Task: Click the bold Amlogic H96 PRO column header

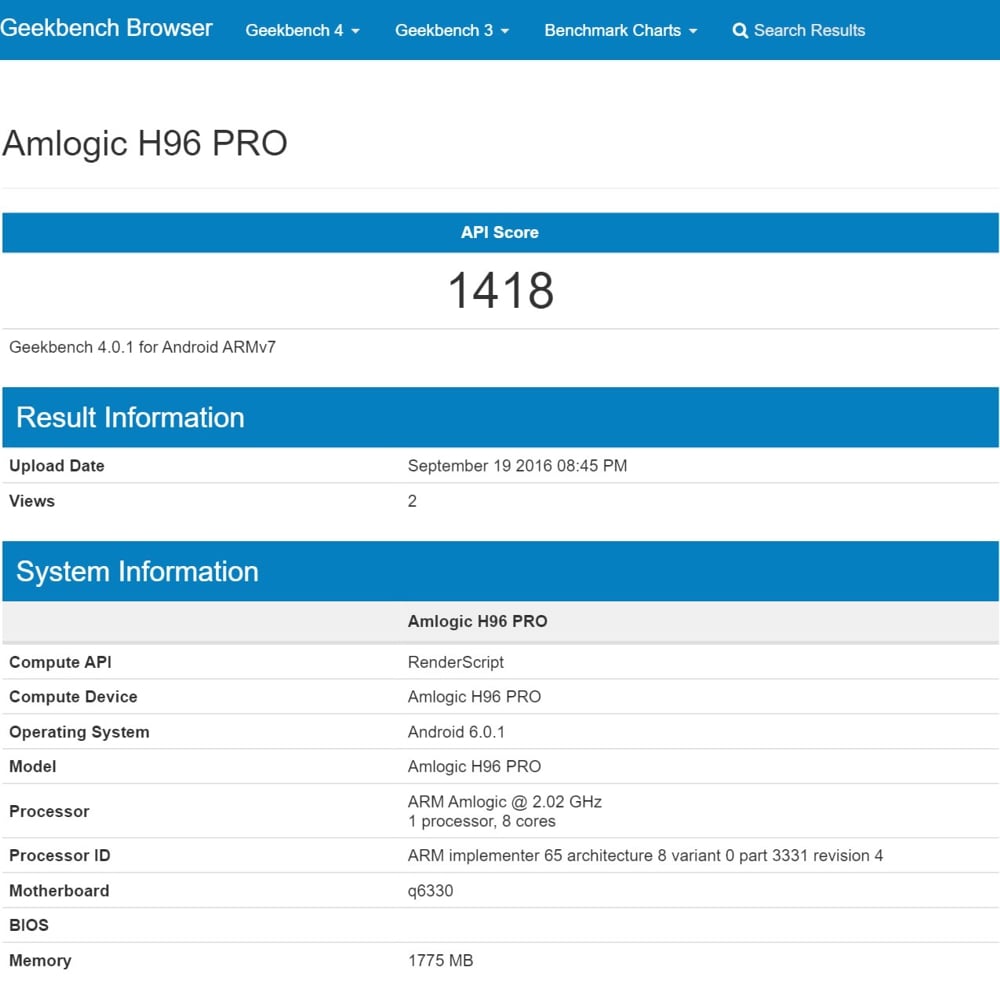Action: pos(477,621)
